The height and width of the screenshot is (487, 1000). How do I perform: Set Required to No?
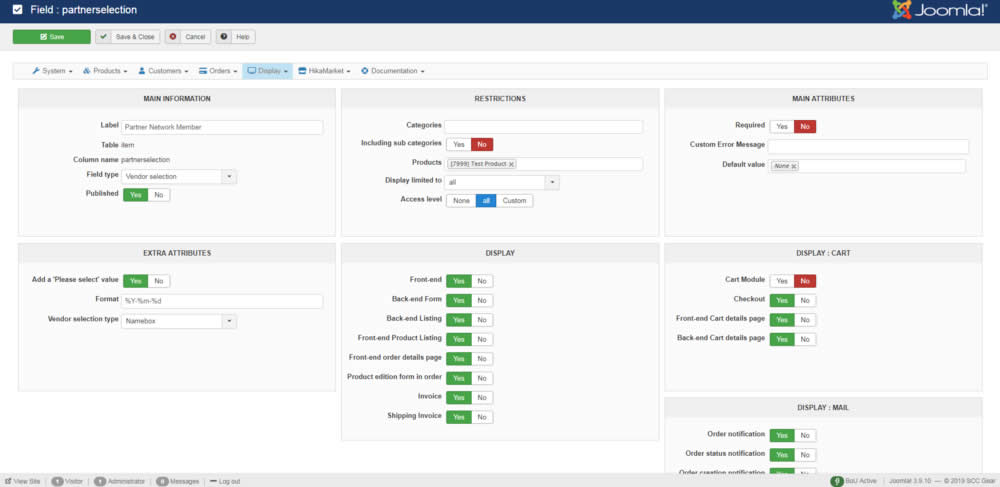[805, 127]
